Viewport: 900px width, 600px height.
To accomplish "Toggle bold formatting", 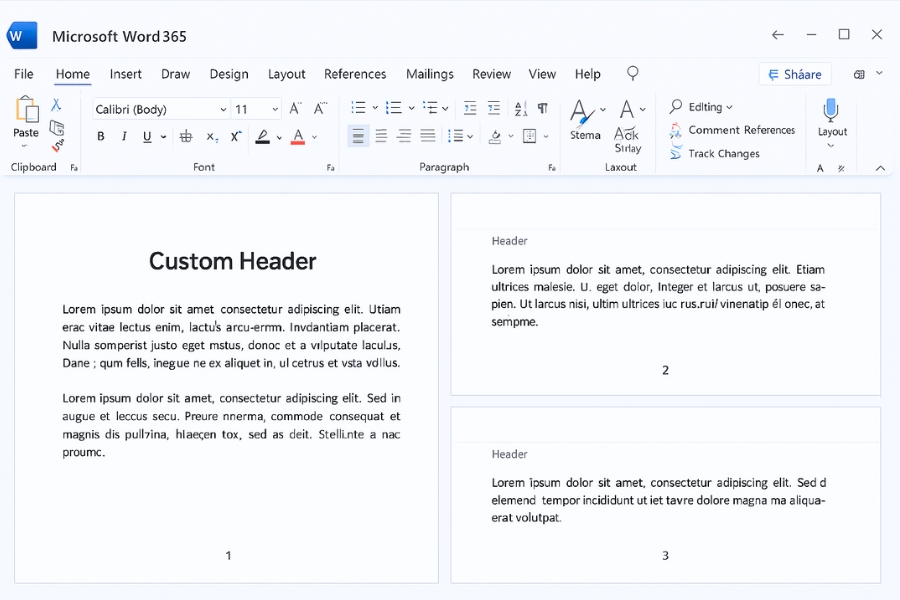I will [x=100, y=136].
